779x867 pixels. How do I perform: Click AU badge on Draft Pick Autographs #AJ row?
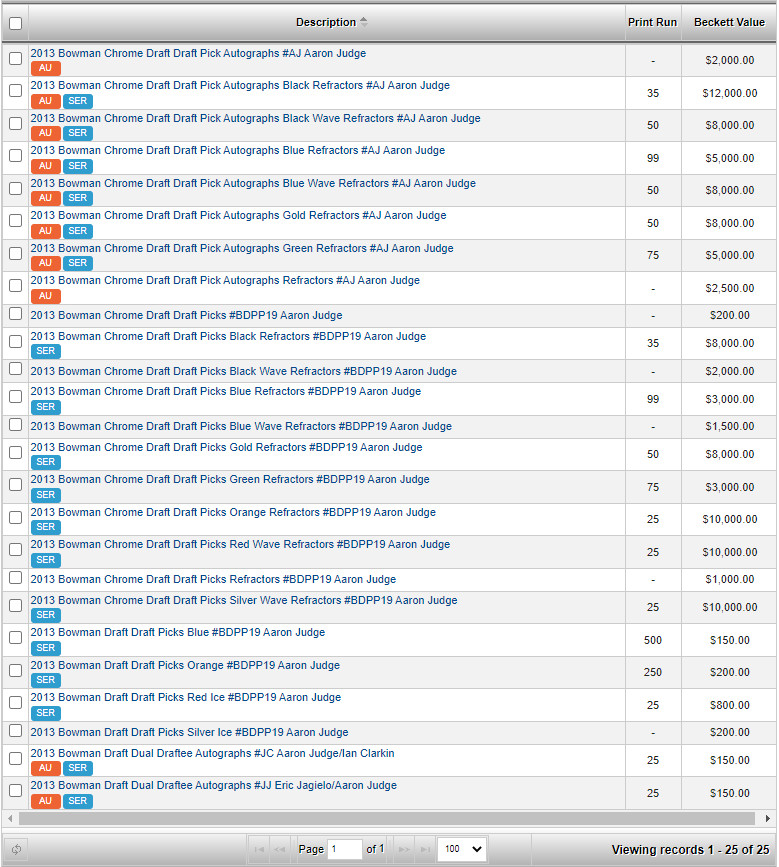click(x=45, y=68)
